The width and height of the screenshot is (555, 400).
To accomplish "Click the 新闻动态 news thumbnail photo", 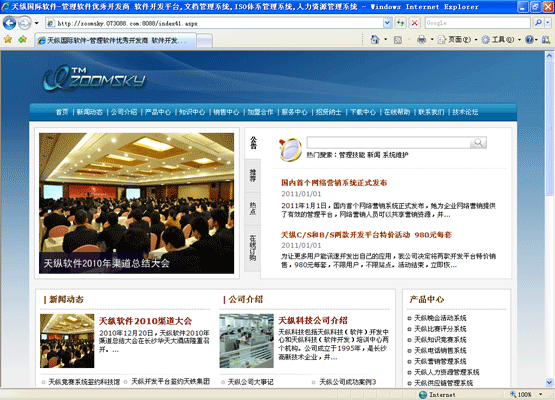I will tap(67, 341).
